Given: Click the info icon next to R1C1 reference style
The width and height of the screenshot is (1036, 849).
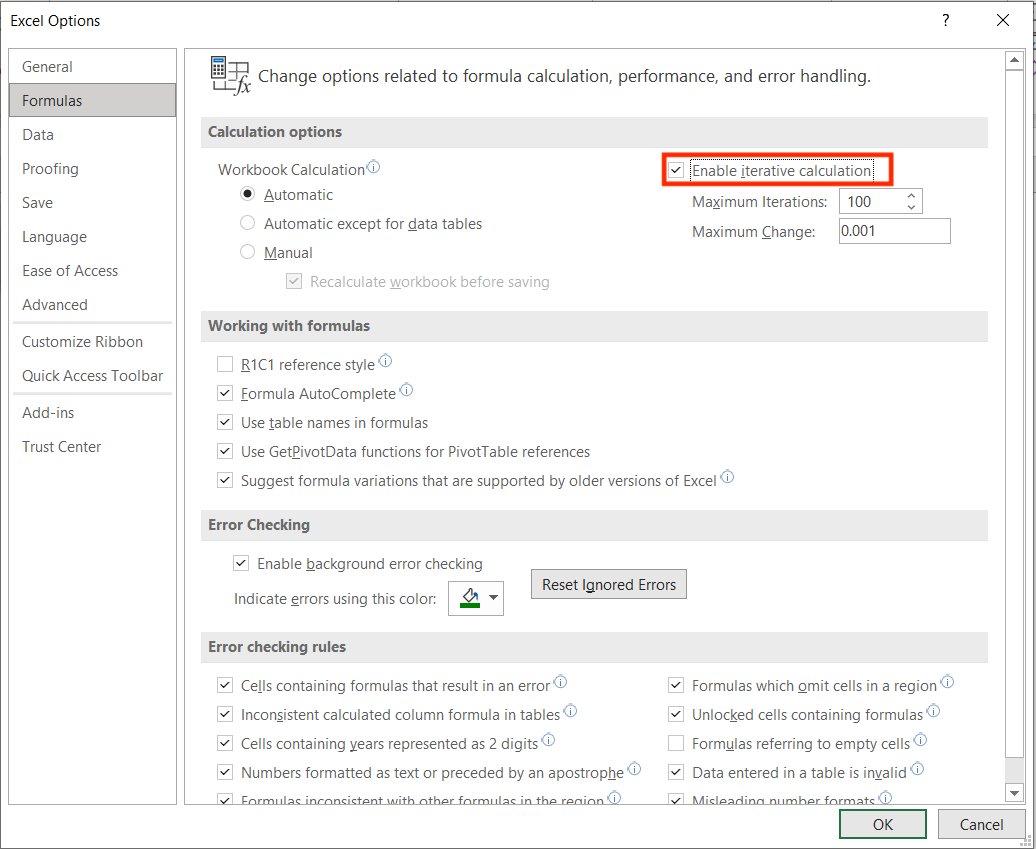Looking at the screenshot, I should (x=385, y=360).
